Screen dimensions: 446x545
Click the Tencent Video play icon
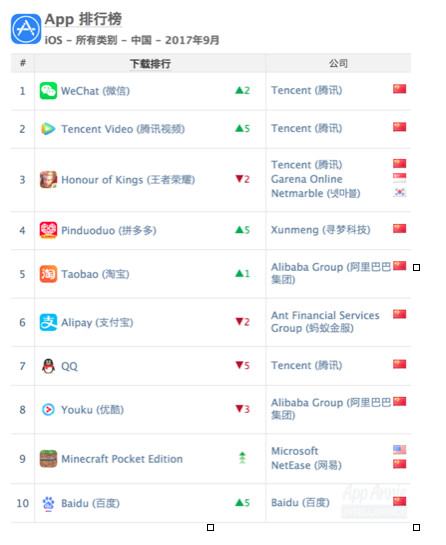(x=48, y=129)
